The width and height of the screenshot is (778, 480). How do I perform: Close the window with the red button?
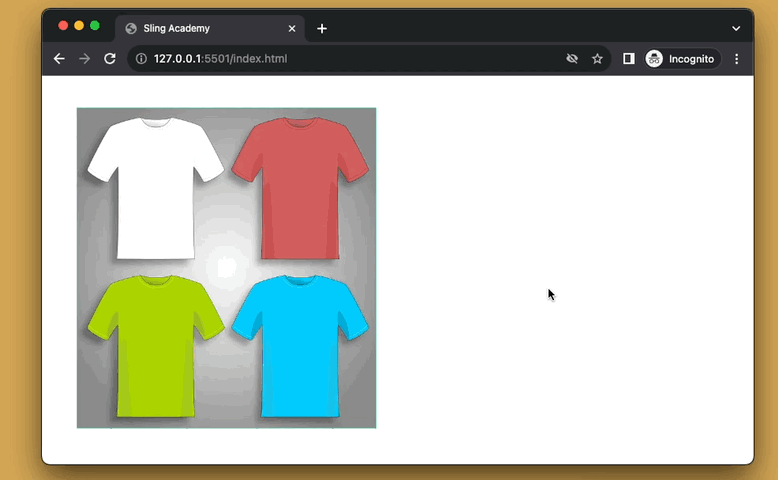[x=63, y=25]
